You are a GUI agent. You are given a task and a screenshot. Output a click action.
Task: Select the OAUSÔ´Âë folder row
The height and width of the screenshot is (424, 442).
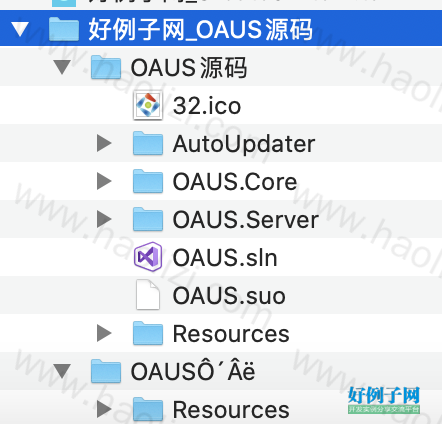pyautogui.click(x=221, y=371)
